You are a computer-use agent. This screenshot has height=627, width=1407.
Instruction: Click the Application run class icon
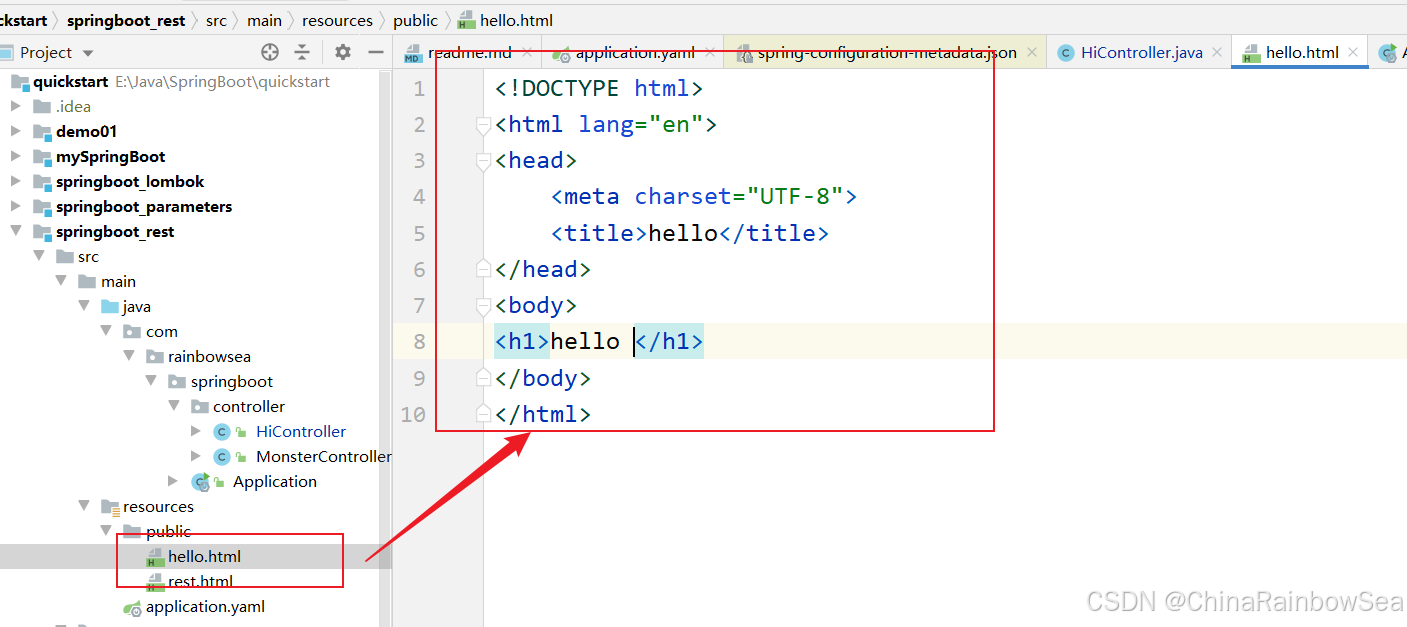pyautogui.click(x=201, y=482)
